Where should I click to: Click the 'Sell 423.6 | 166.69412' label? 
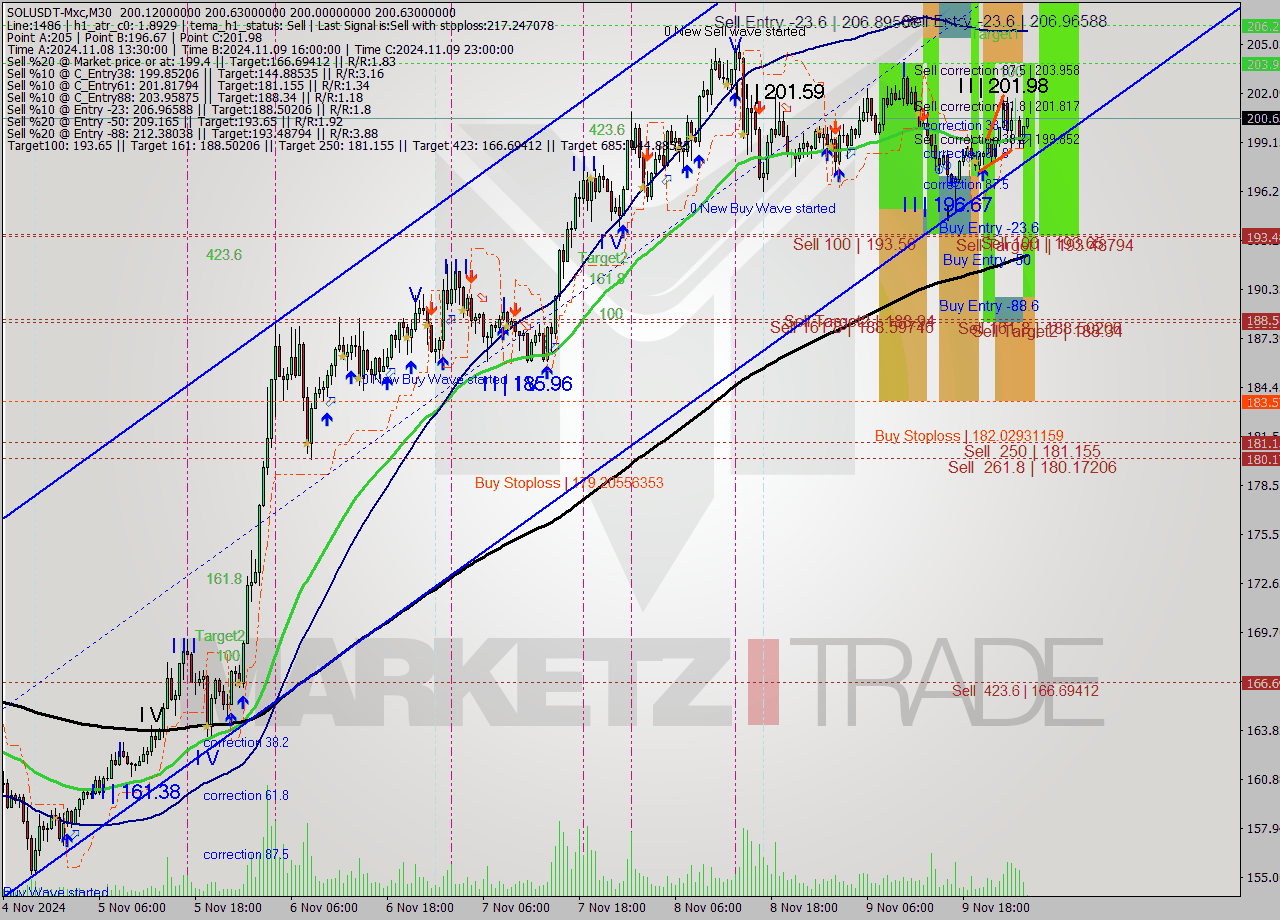coord(1025,691)
